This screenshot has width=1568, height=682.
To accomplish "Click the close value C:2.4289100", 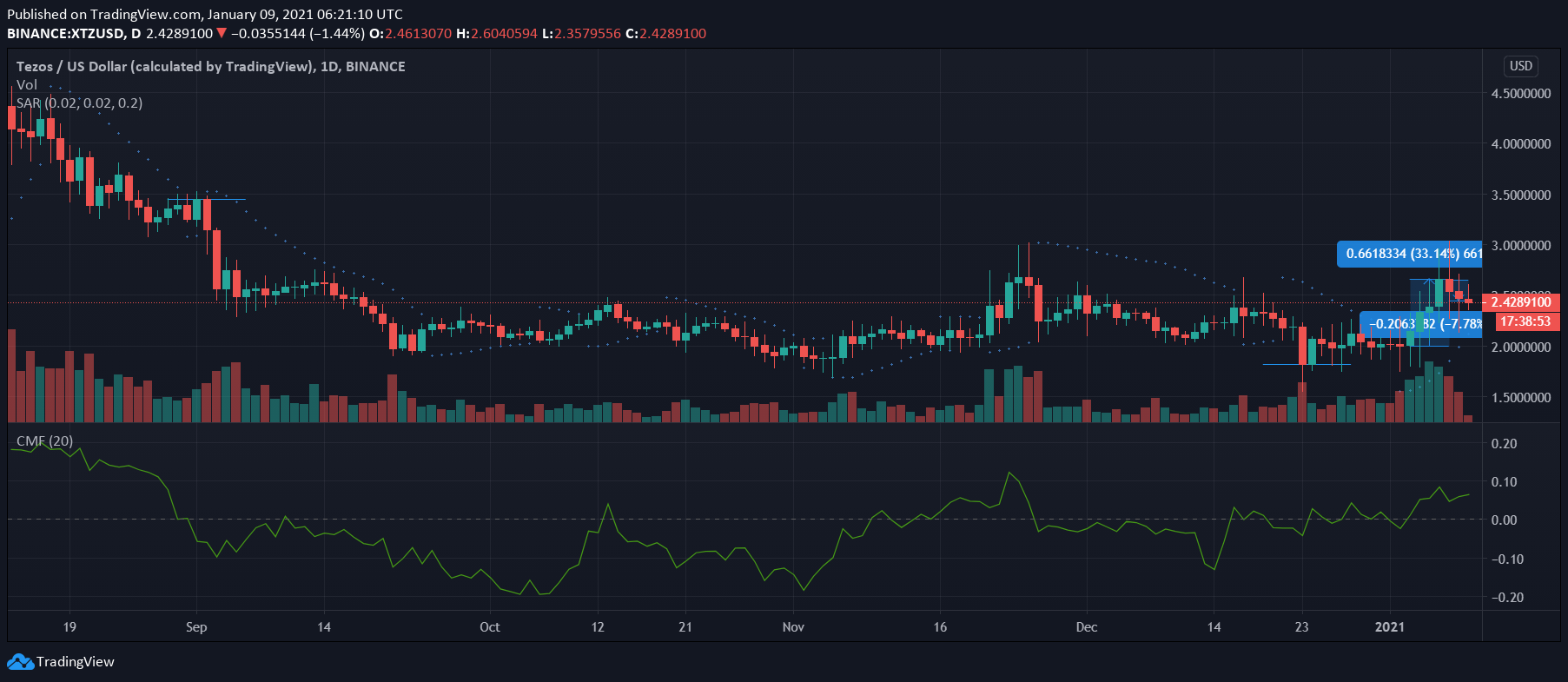I will pyautogui.click(x=666, y=34).
